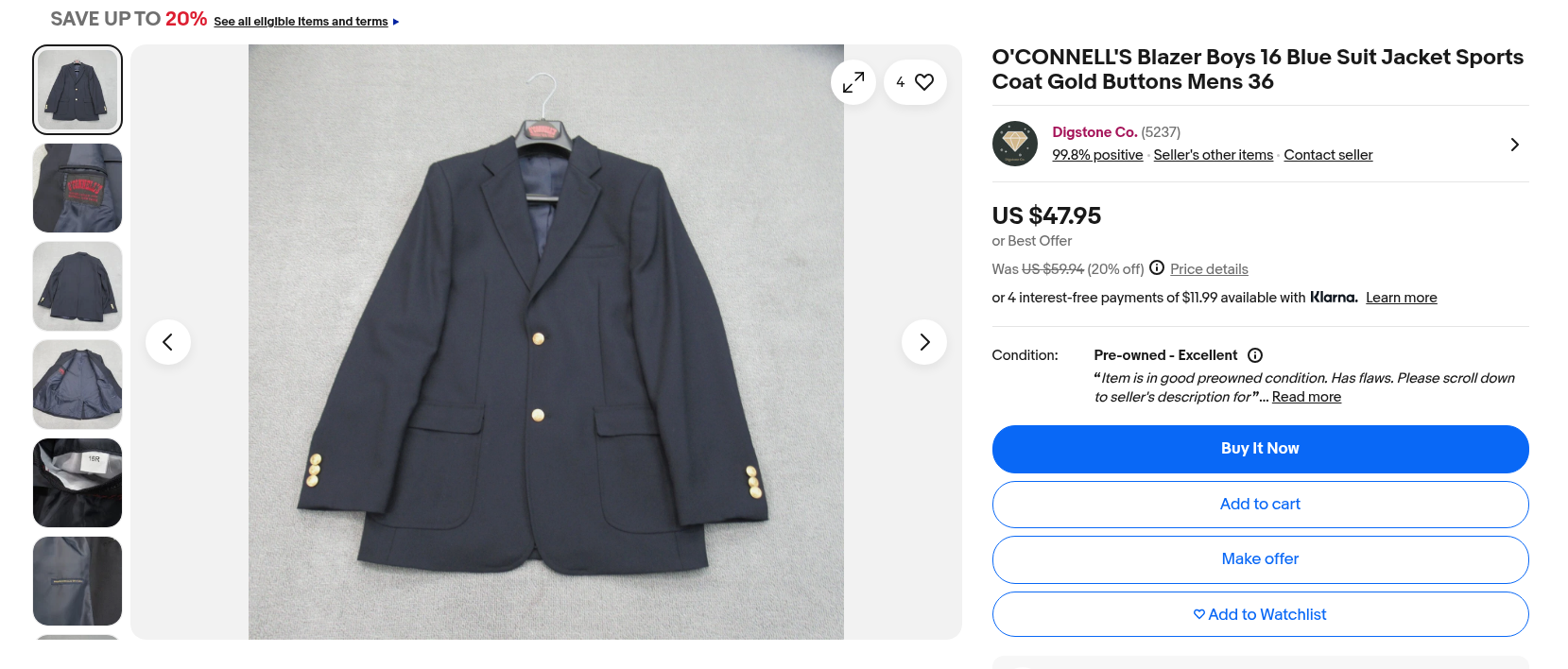
Task: Select thumbnail showing open jacket lining
Action: coord(78,385)
